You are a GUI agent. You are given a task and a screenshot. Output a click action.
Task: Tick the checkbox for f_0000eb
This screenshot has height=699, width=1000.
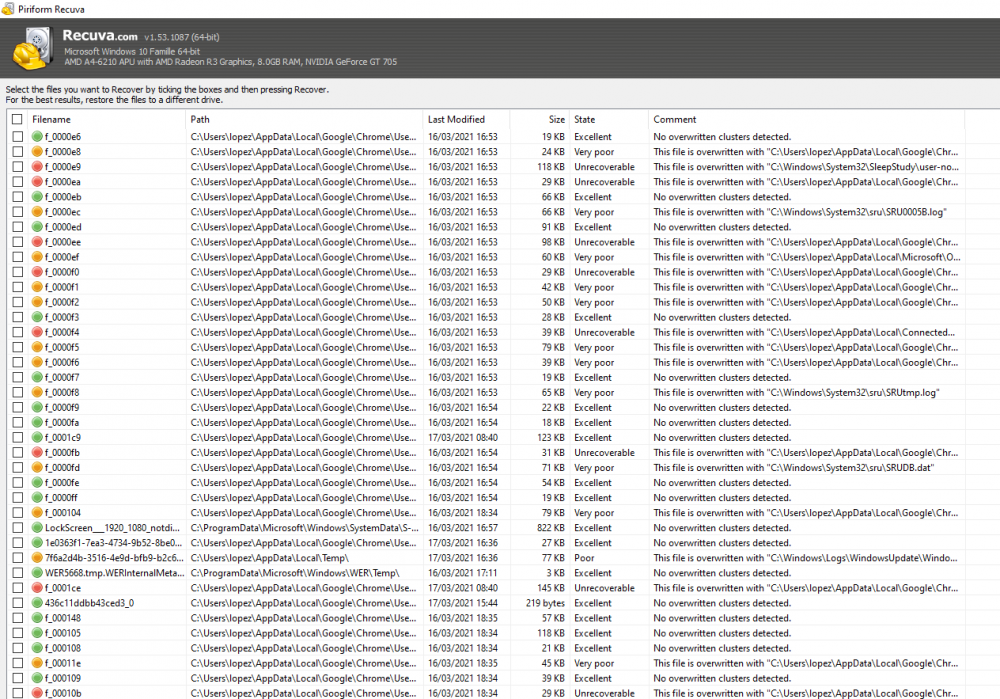click(x=17, y=197)
